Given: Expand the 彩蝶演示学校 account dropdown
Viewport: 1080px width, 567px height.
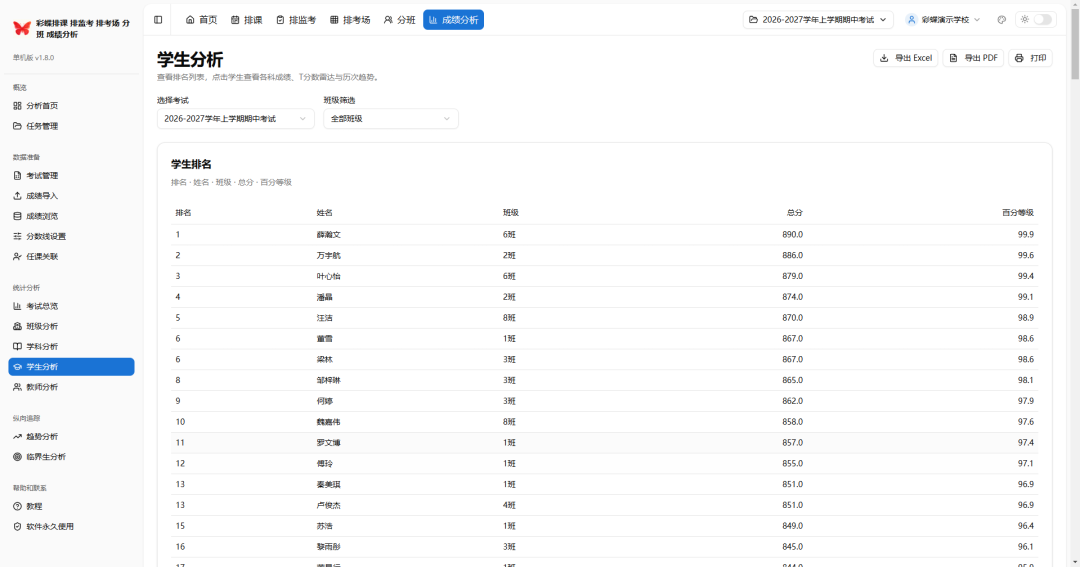Looking at the screenshot, I should (943, 20).
